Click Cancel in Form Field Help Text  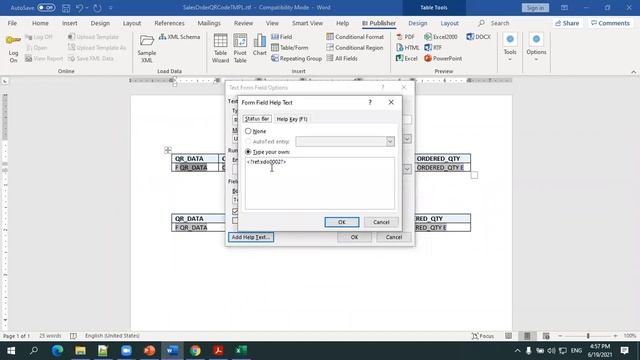(x=381, y=222)
